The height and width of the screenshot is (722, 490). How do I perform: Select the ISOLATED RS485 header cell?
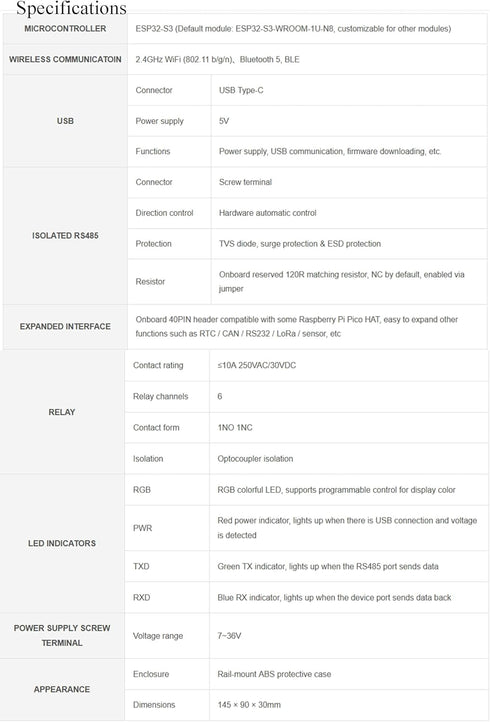click(65, 236)
